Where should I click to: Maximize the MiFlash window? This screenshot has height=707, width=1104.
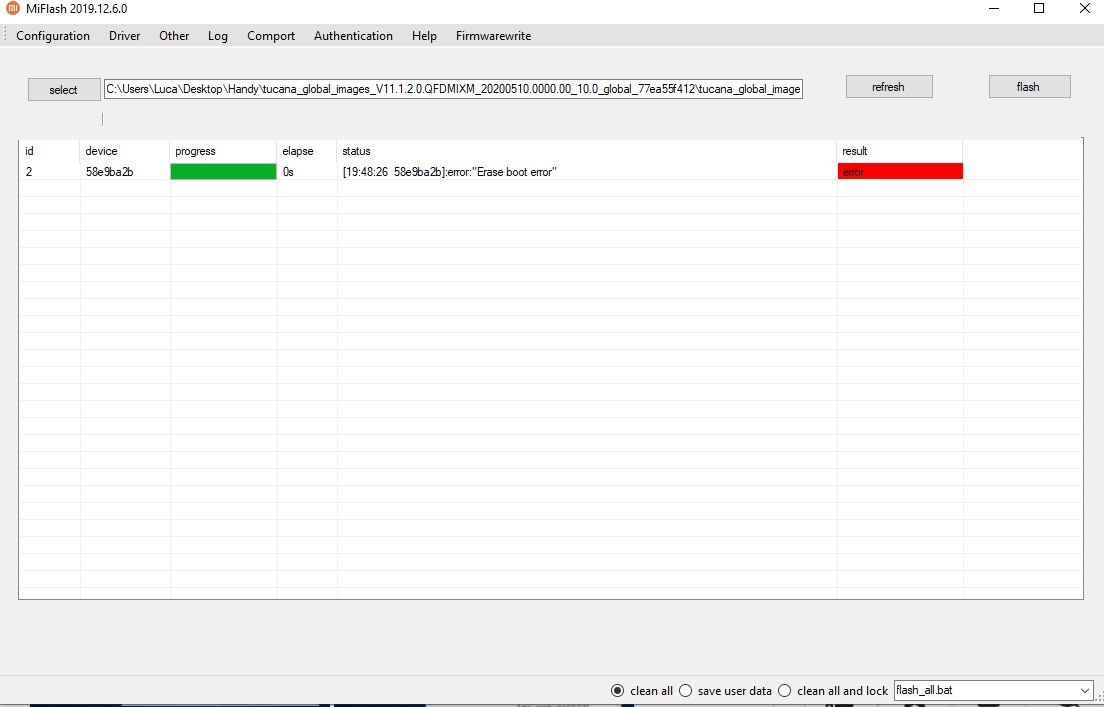[1039, 9]
